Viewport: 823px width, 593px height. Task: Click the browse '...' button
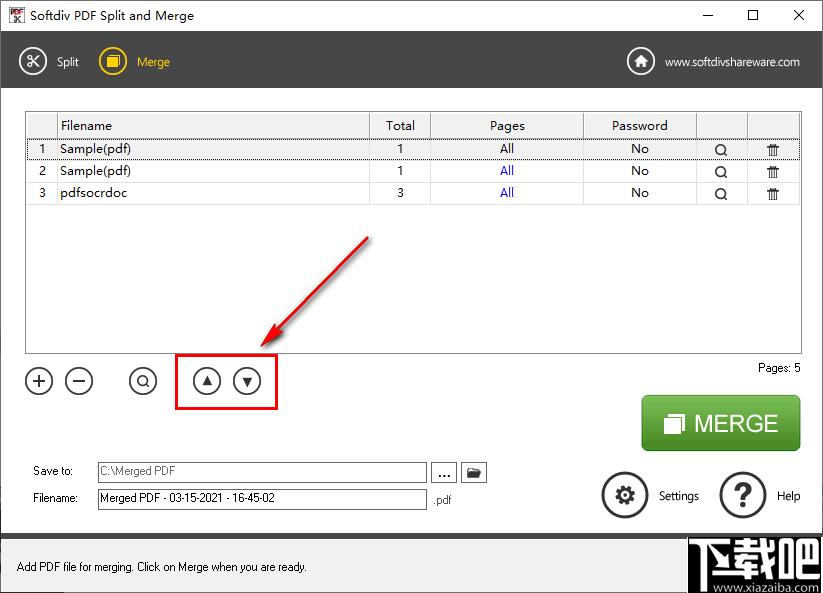(444, 472)
